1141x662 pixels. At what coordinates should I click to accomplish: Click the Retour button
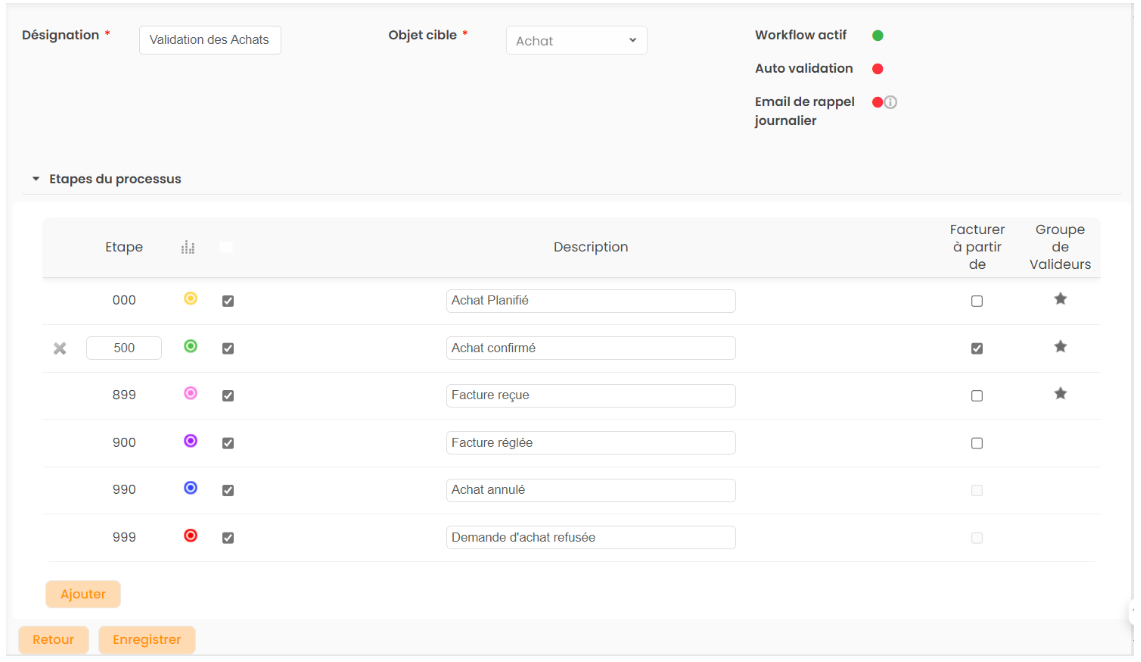pyautogui.click(x=53, y=640)
